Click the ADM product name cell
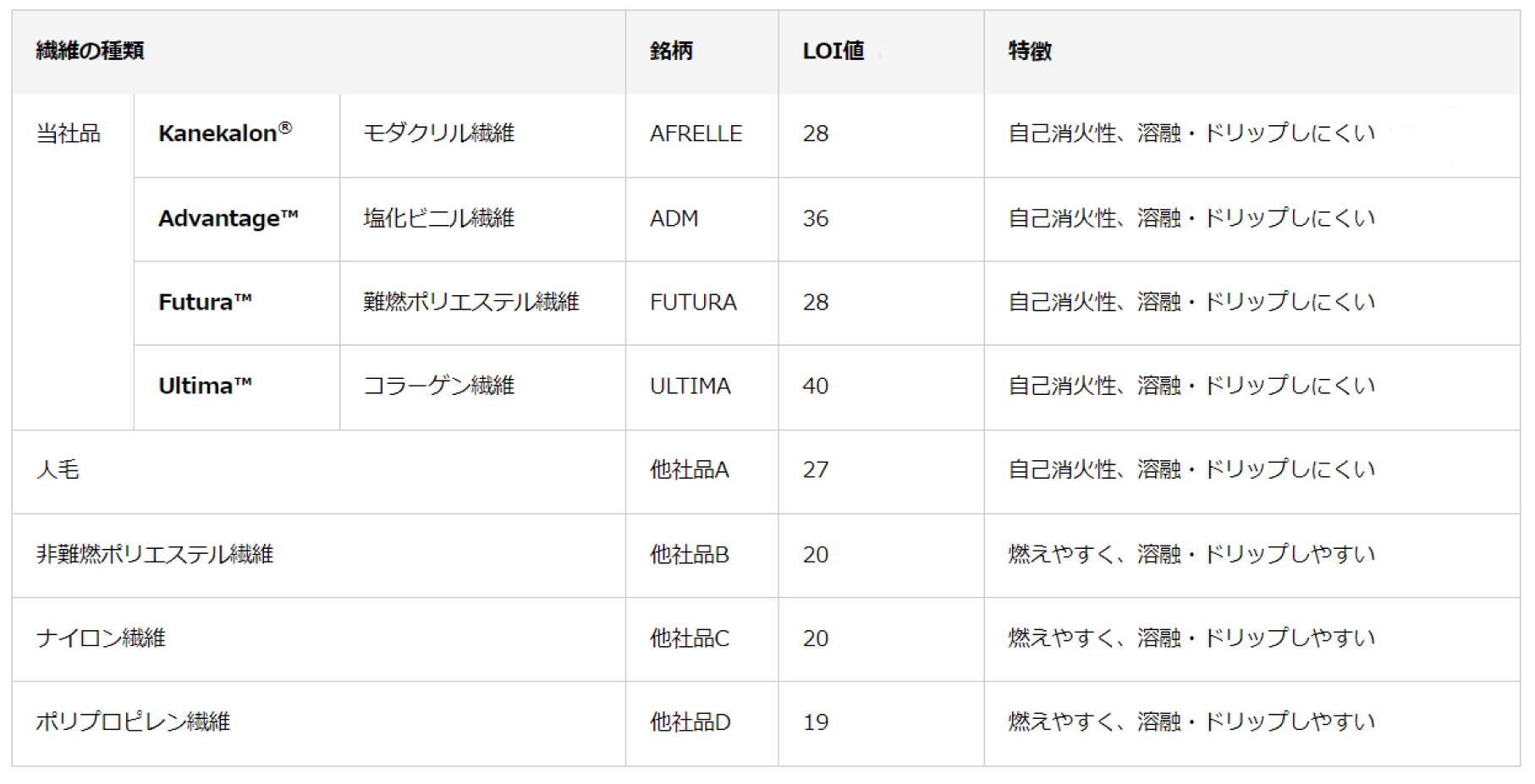Image resolution: width=1535 pixels, height=784 pixels. click(674, 218)
